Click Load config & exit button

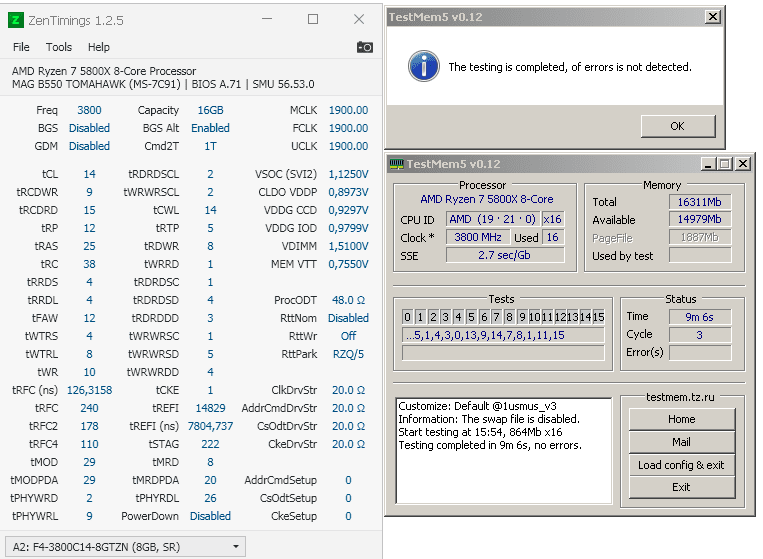point(681,465)
